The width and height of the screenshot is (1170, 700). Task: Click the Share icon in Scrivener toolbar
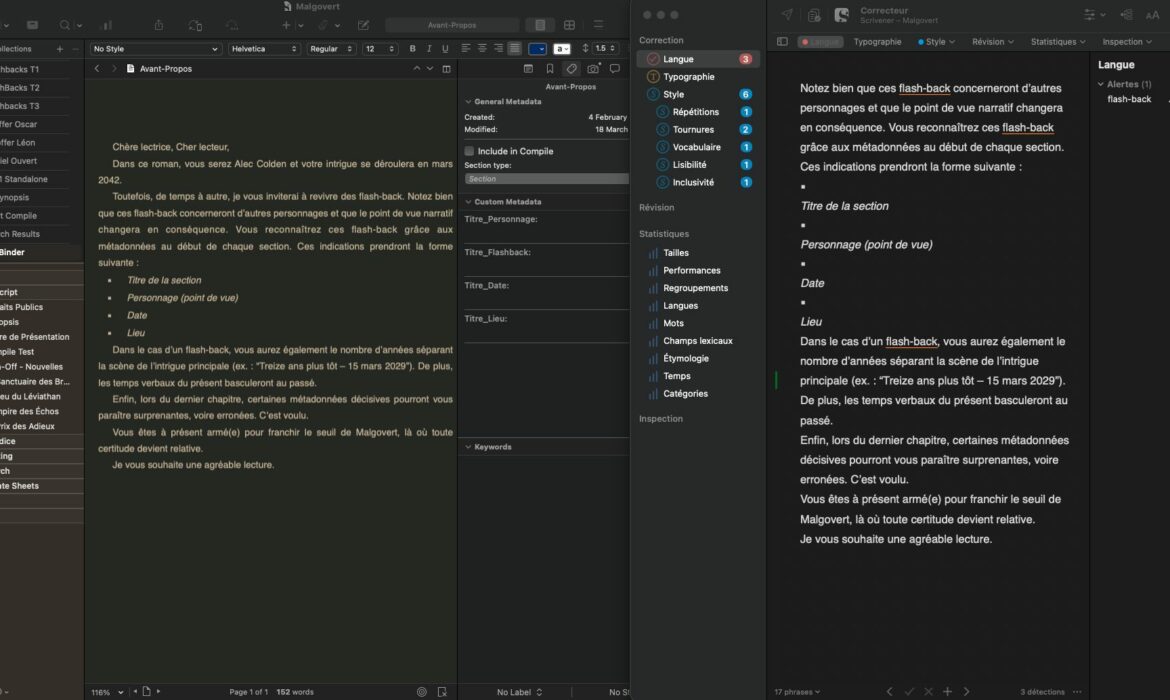pyautogui.click(x=158, y=25)
